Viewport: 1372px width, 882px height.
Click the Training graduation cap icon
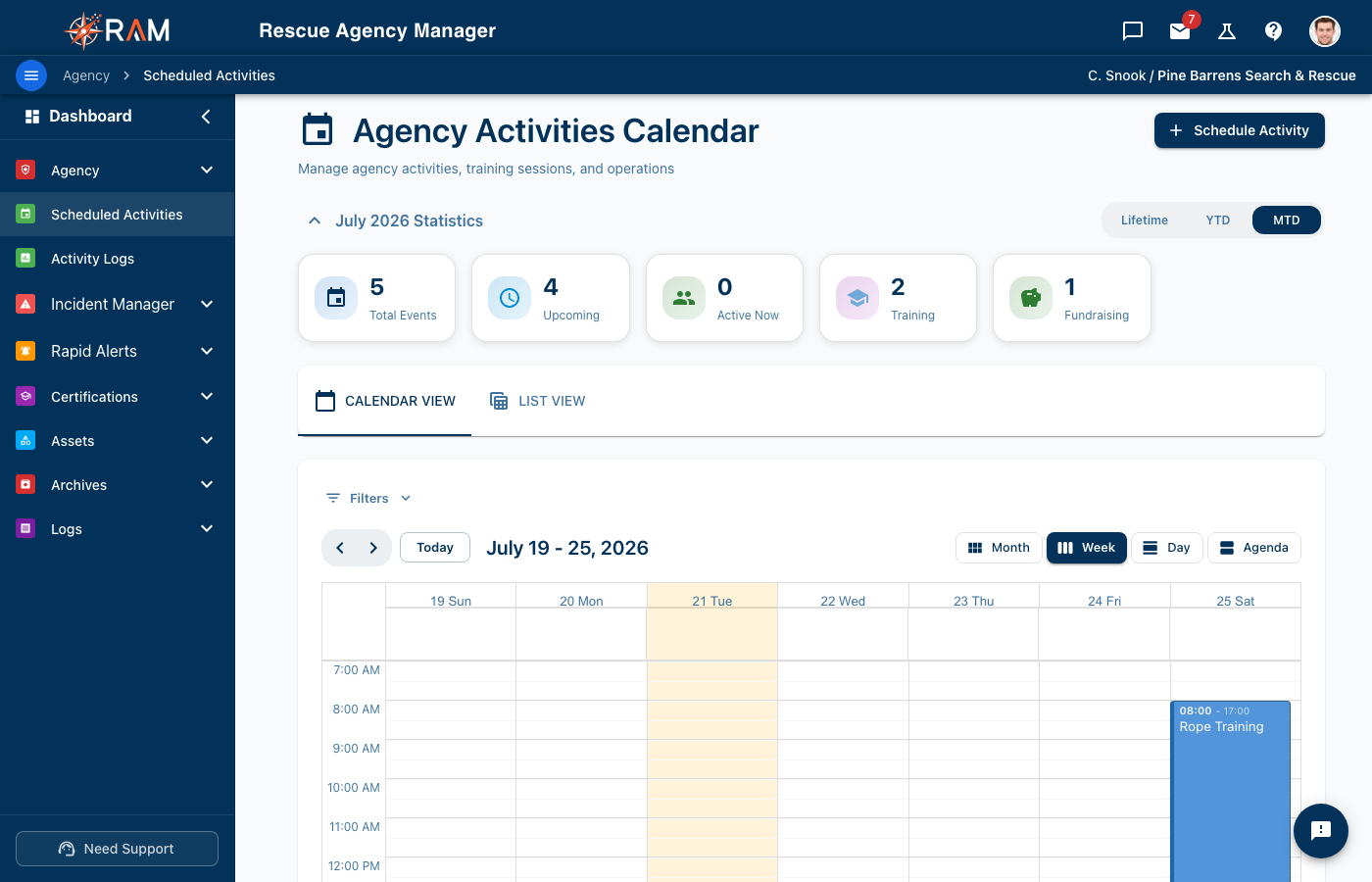click(857, 298)
